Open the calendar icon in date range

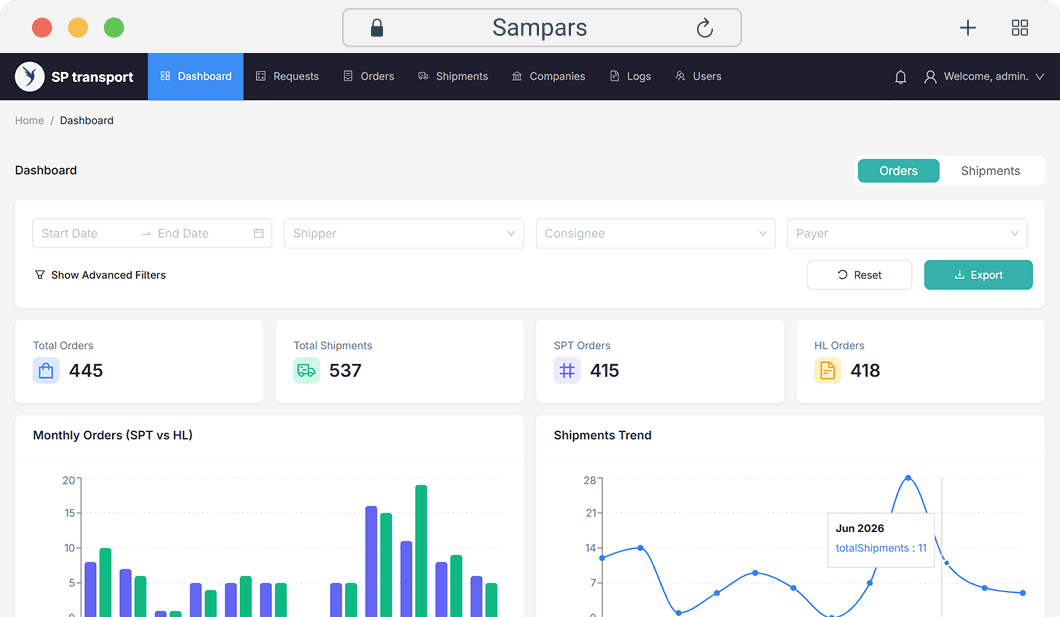pos(258,233)
